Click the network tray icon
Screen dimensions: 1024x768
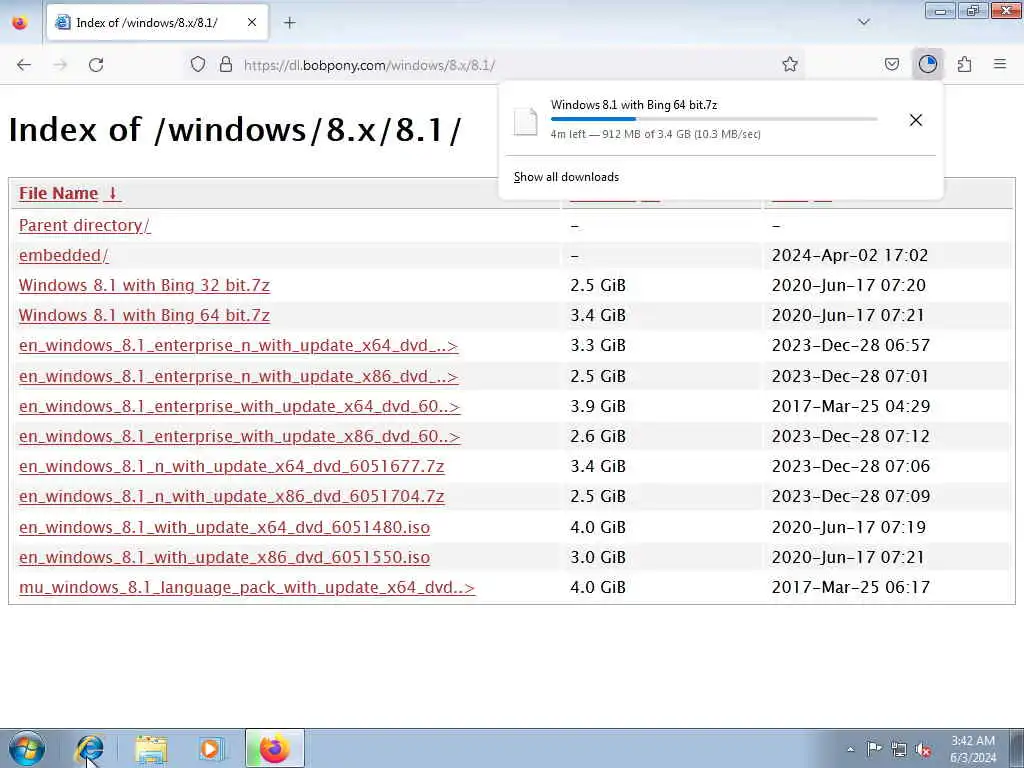point(899,749)
